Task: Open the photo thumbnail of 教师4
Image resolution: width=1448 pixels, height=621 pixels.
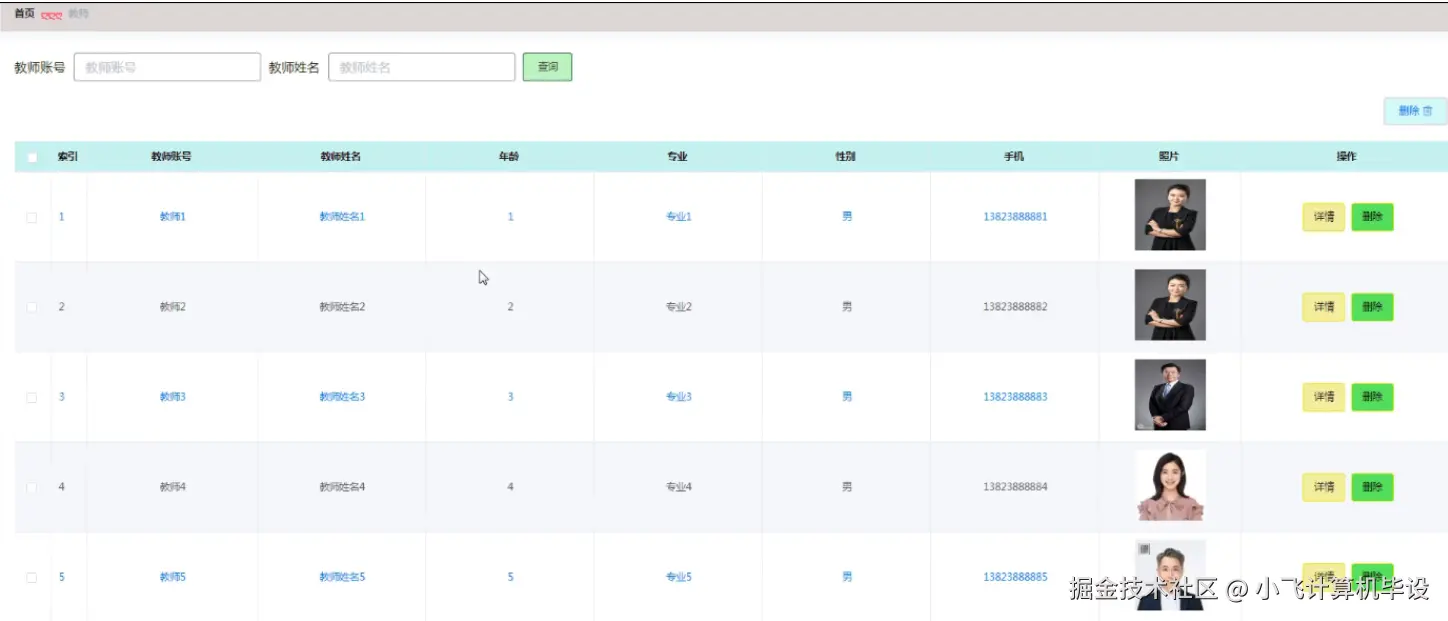Action: (1170, 485)
